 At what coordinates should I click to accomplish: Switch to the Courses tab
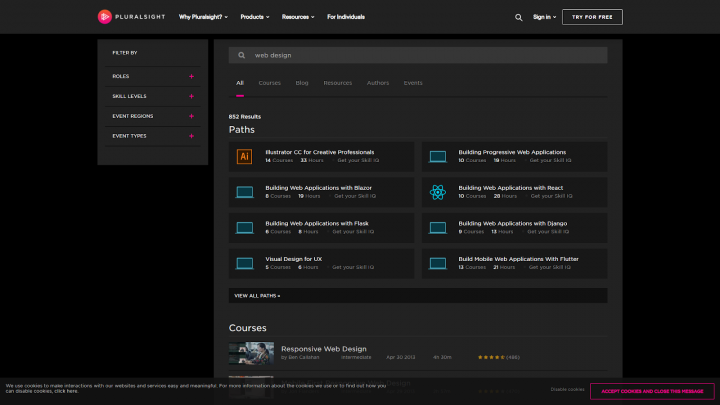click(269, 83)
